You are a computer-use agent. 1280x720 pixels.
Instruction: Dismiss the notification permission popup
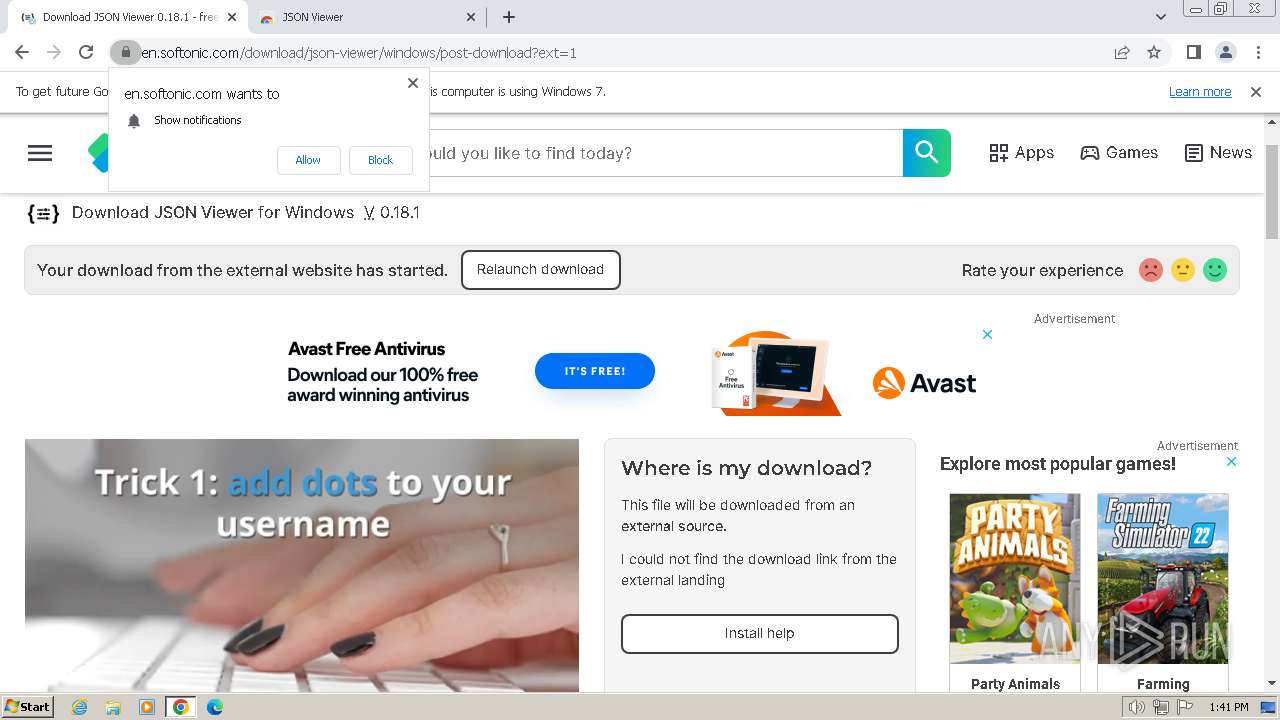tap(413, 83)
